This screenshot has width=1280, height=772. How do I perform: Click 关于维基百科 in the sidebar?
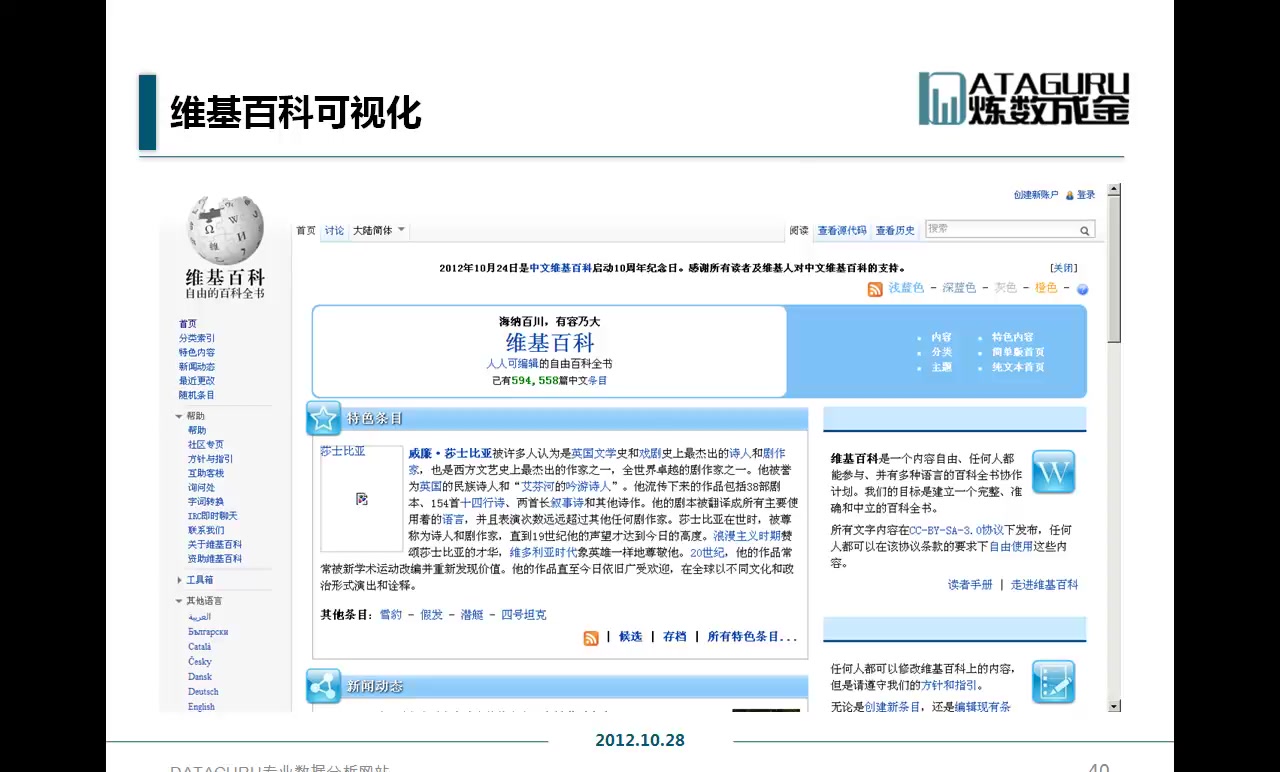click(215, 545)
